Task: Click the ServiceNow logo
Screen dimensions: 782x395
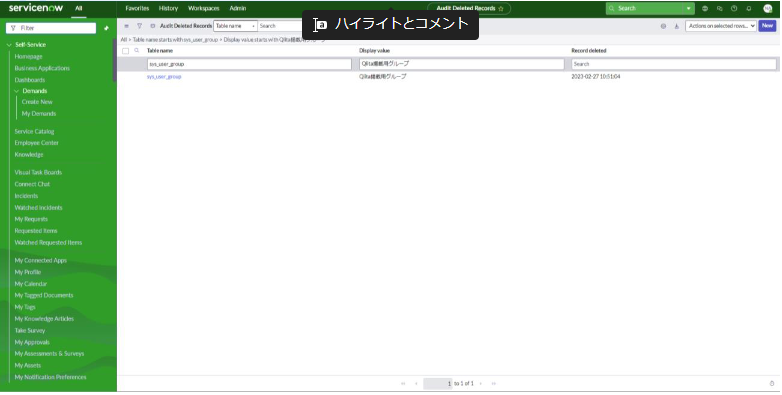Action: coord(35,8)
